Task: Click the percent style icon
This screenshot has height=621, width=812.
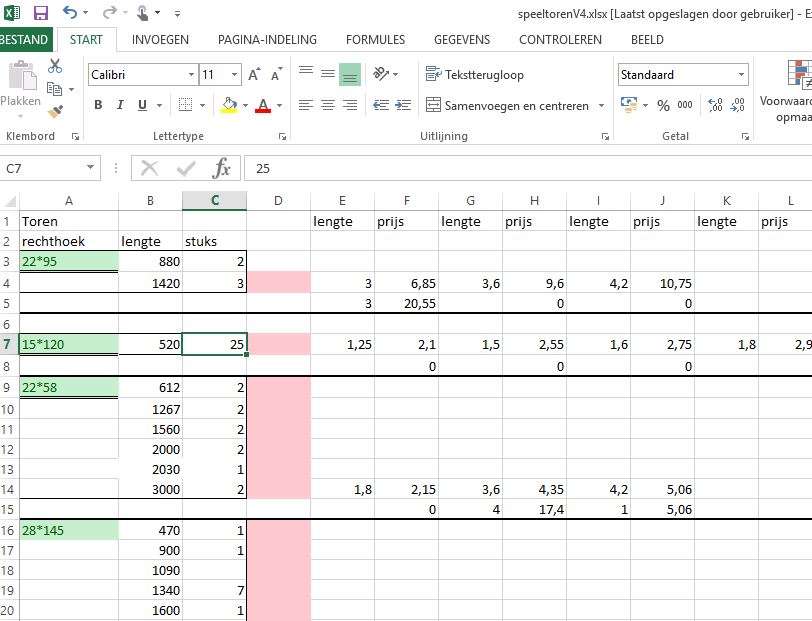Action: click(664, 105)
